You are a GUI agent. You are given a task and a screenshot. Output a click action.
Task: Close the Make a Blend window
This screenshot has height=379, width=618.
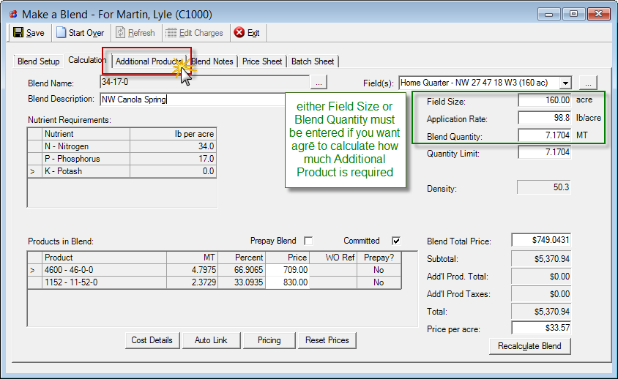(x=599, y=14)
